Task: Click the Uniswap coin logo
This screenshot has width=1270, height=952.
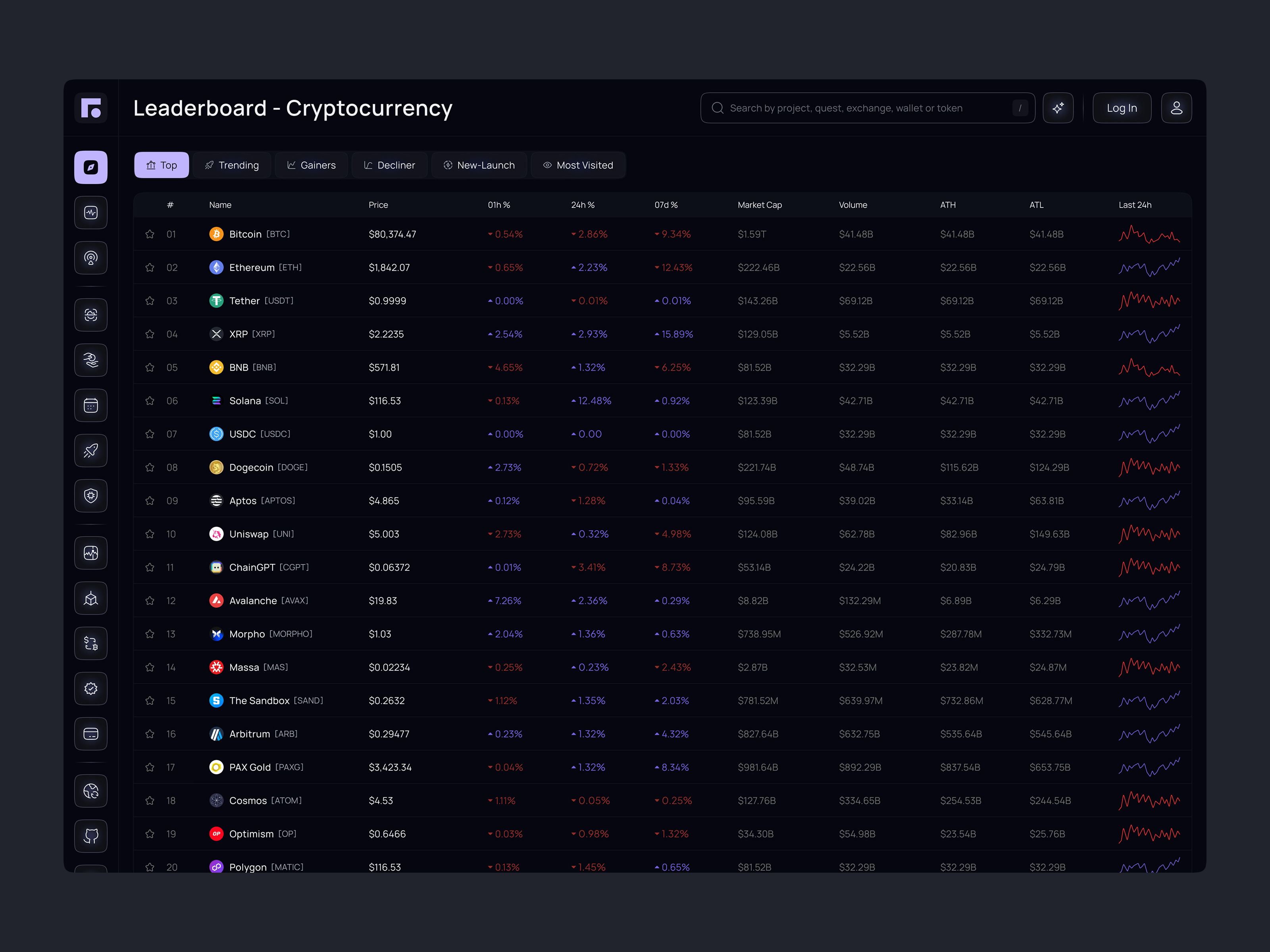Action: tap(216, 534)
